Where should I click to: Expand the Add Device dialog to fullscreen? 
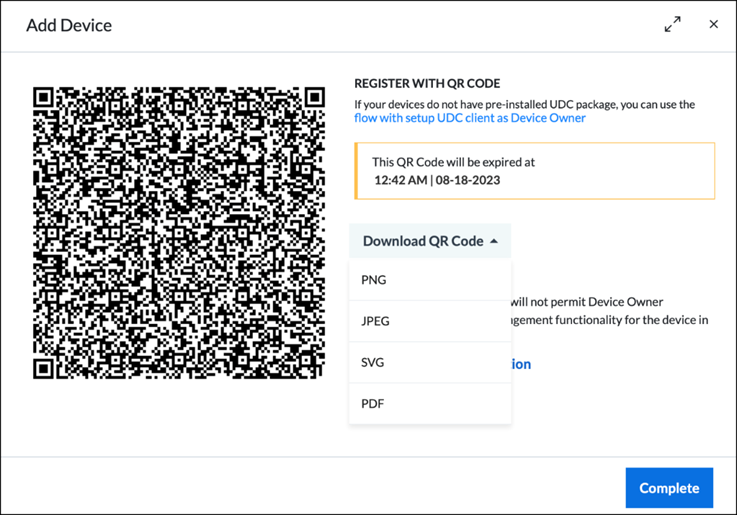(x=673, y=24)
